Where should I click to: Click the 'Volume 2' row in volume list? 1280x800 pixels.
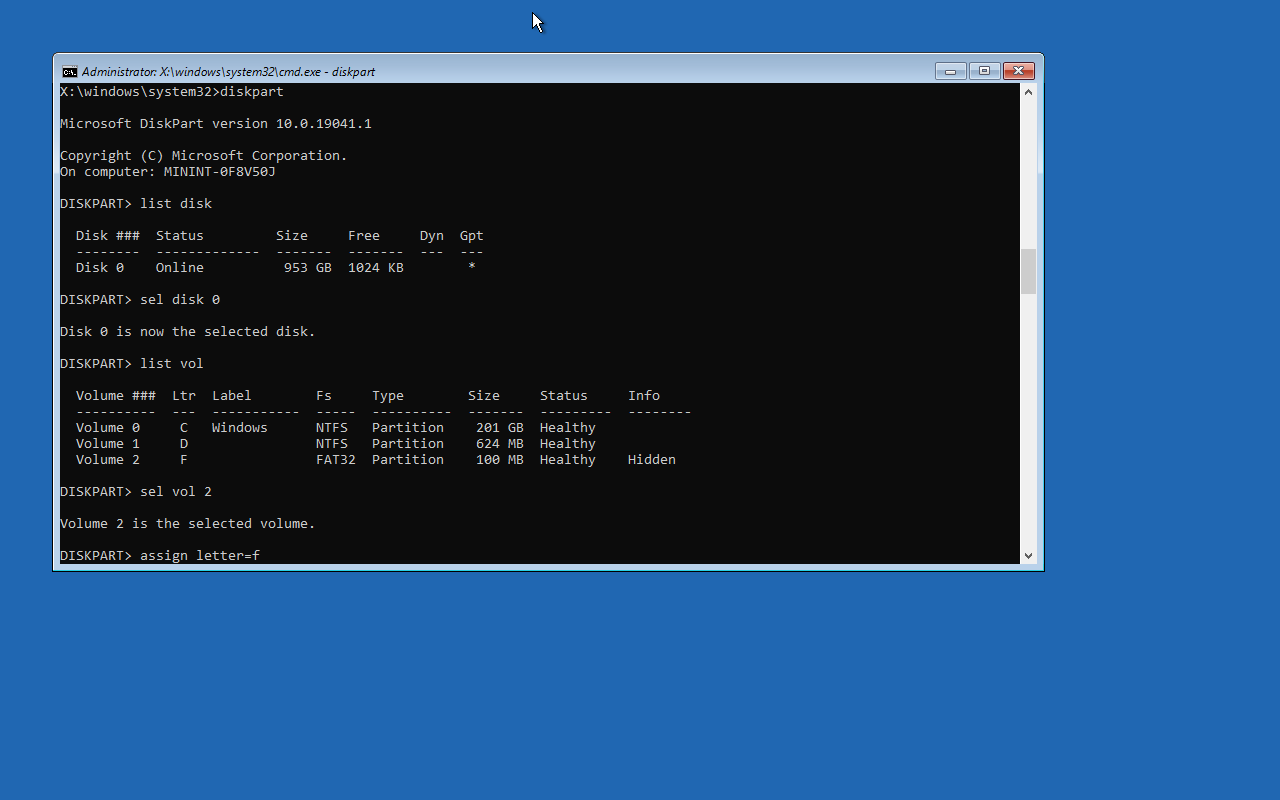point(376,460)
